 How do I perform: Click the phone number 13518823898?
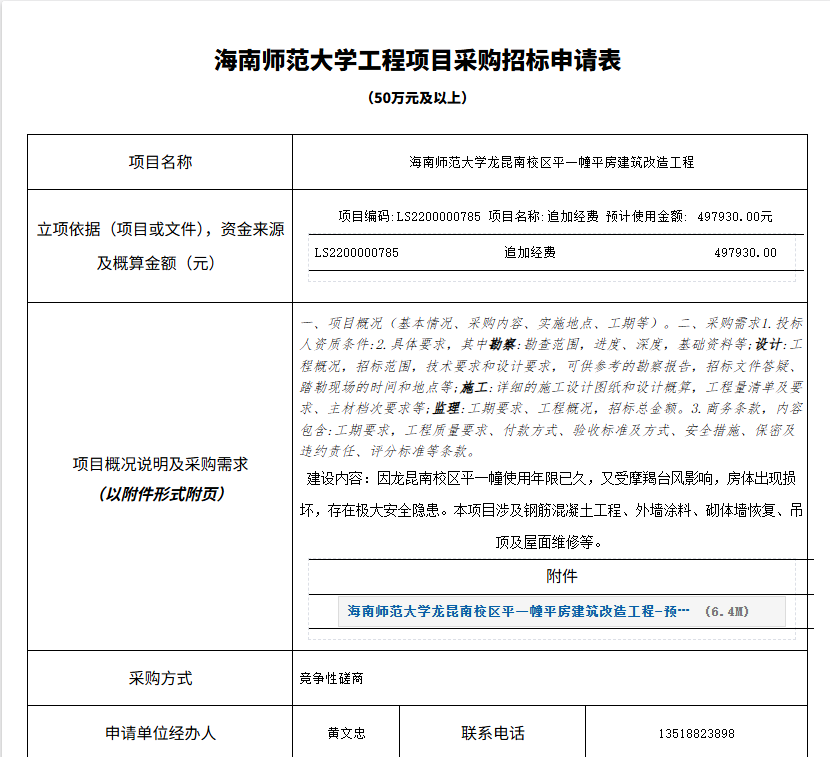coord(697,734)
